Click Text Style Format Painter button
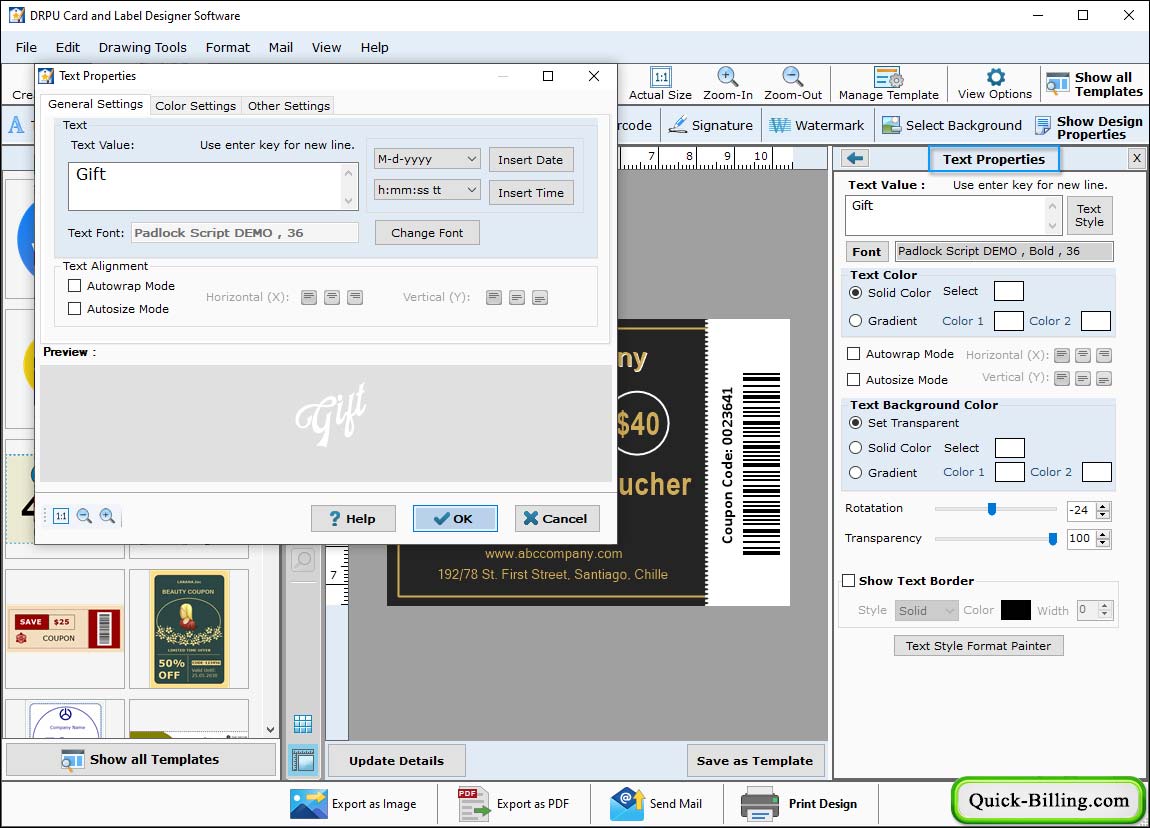The width and height of the screenshot is (1150, 828). point(978,645)
